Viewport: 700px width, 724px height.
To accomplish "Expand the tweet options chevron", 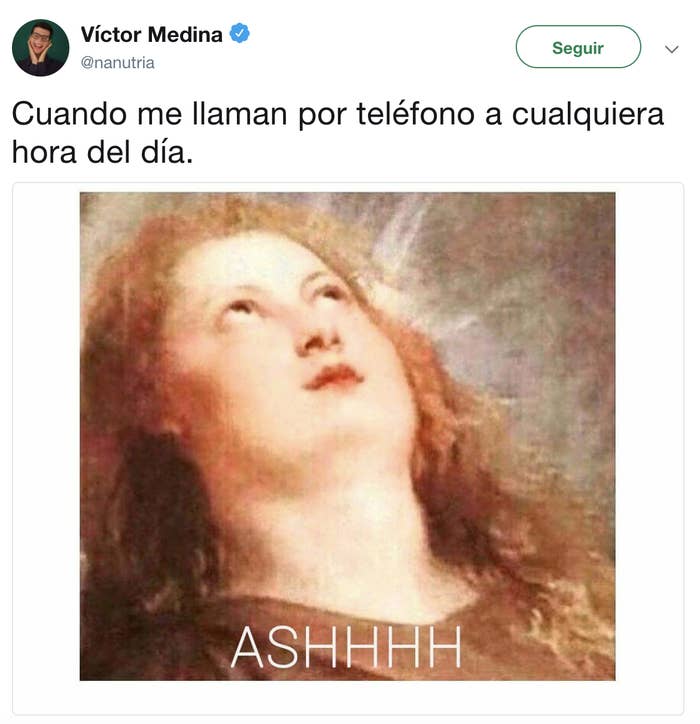I will pyautogui.click(x=671, y=48).
